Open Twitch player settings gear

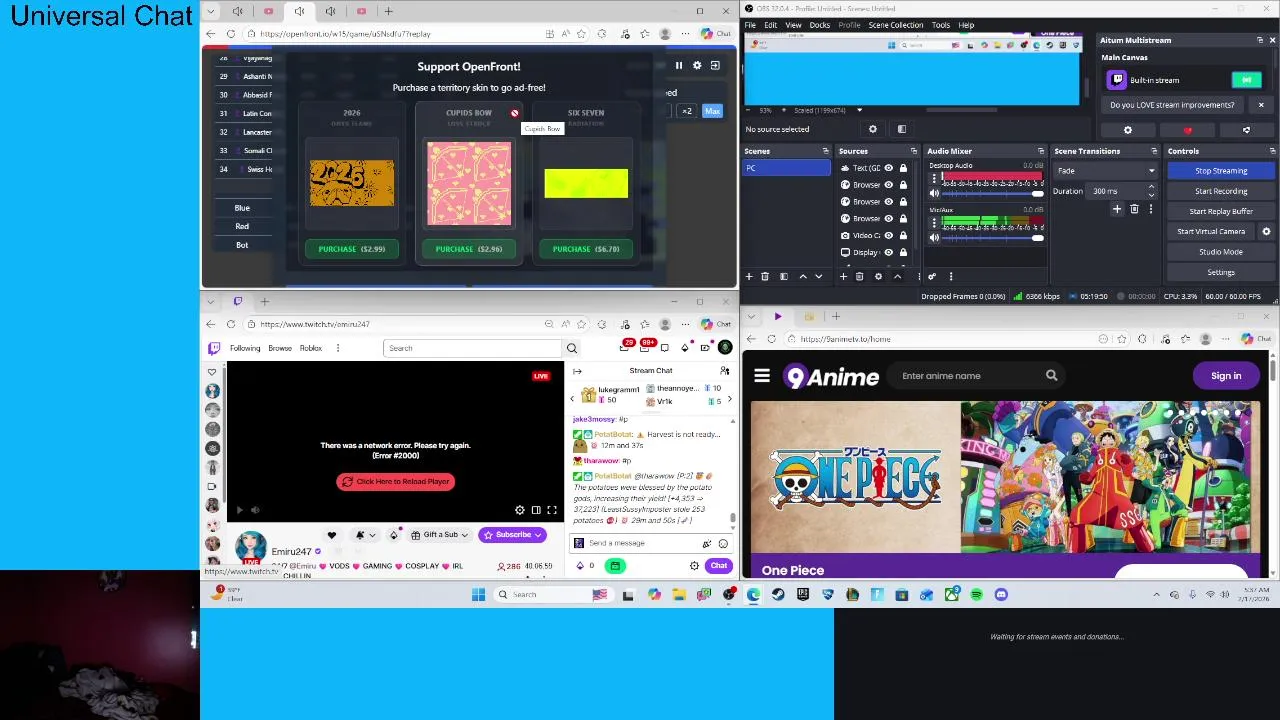tap(519, 510)
